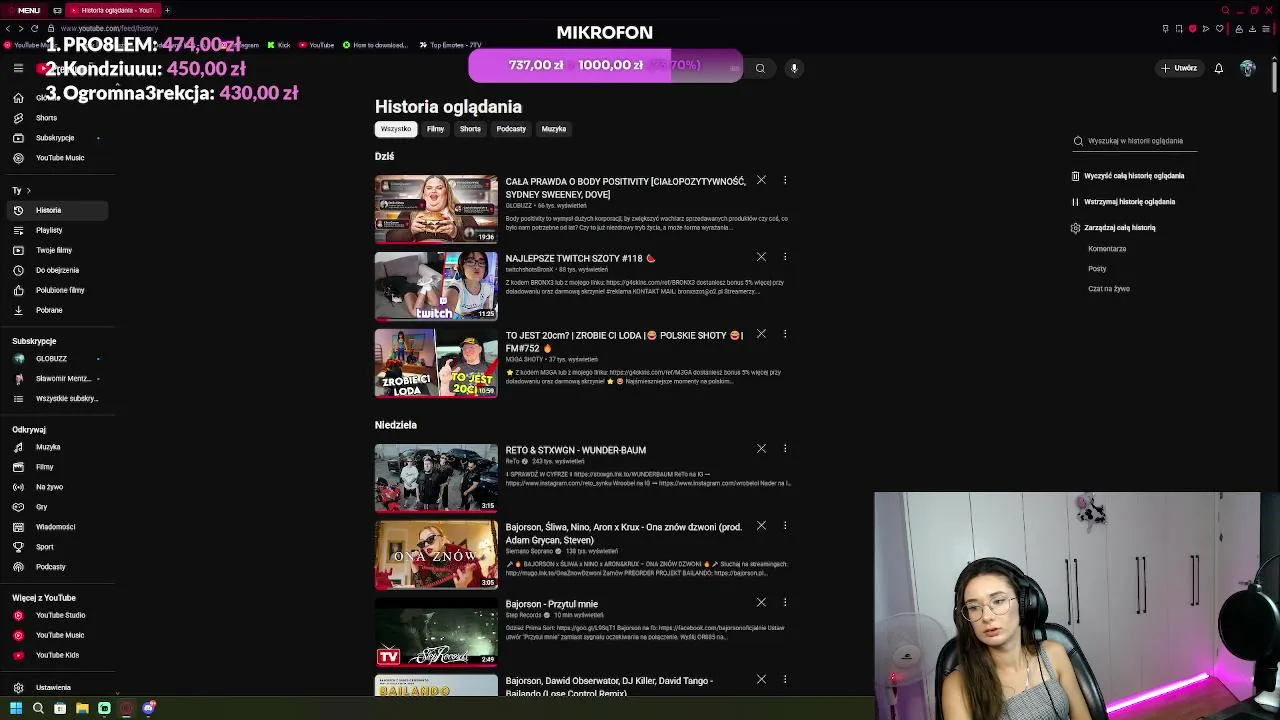Expand the Ty section chevron

[x=28, y=190]
